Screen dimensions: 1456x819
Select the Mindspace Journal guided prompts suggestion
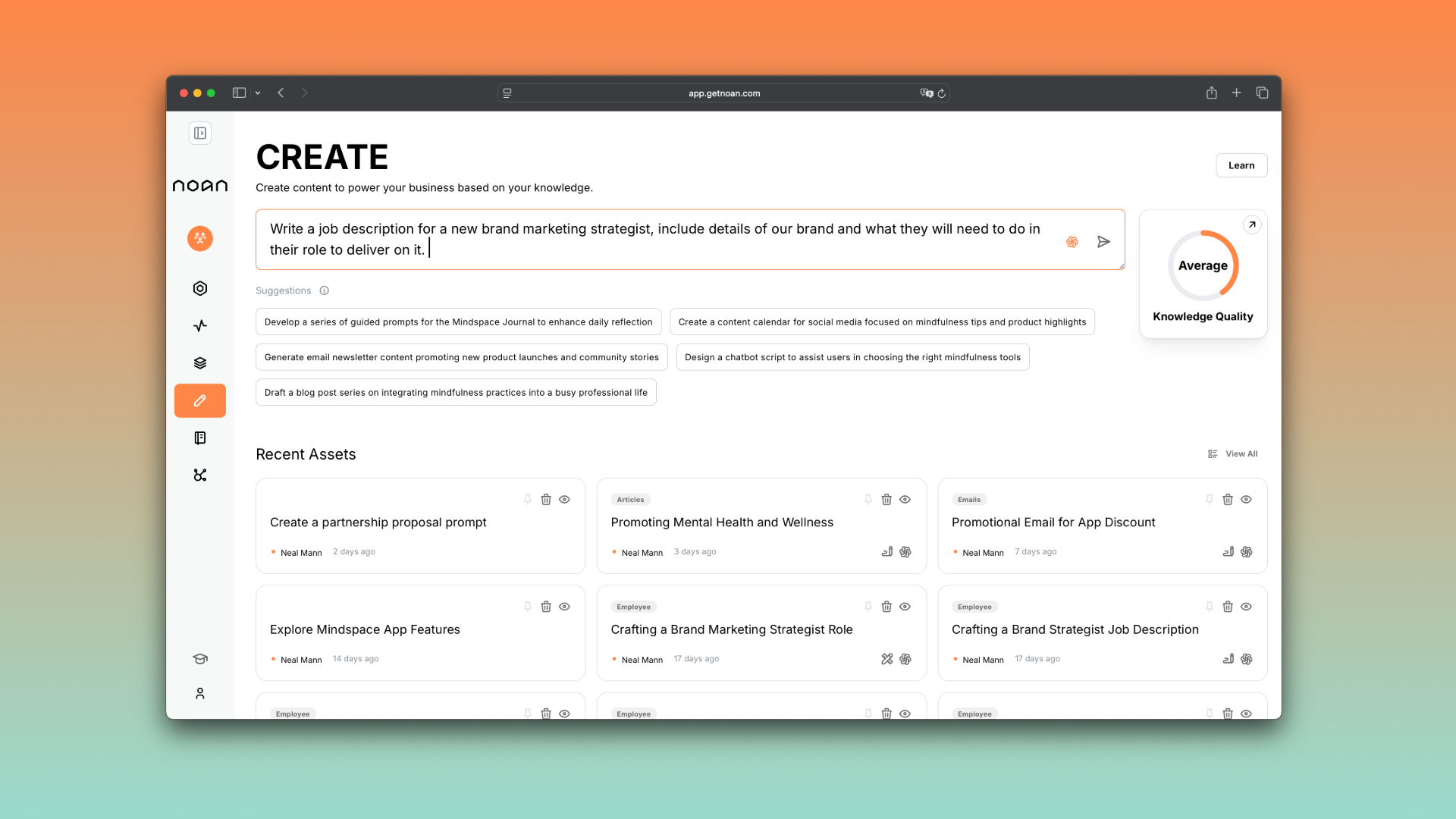pyautogui.click(x=458, y=322)
